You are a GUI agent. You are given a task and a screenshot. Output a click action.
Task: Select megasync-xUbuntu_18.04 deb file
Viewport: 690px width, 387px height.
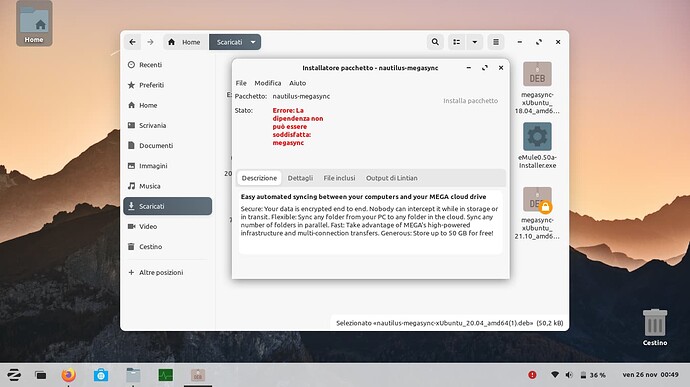coord(537,88)
